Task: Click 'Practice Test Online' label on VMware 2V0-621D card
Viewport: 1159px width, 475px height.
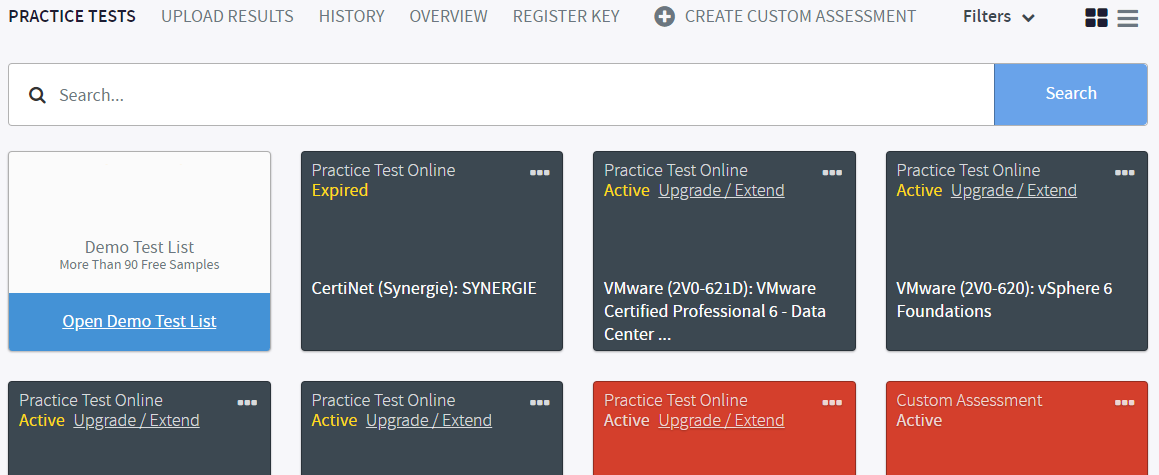Action: pos(676,170)
